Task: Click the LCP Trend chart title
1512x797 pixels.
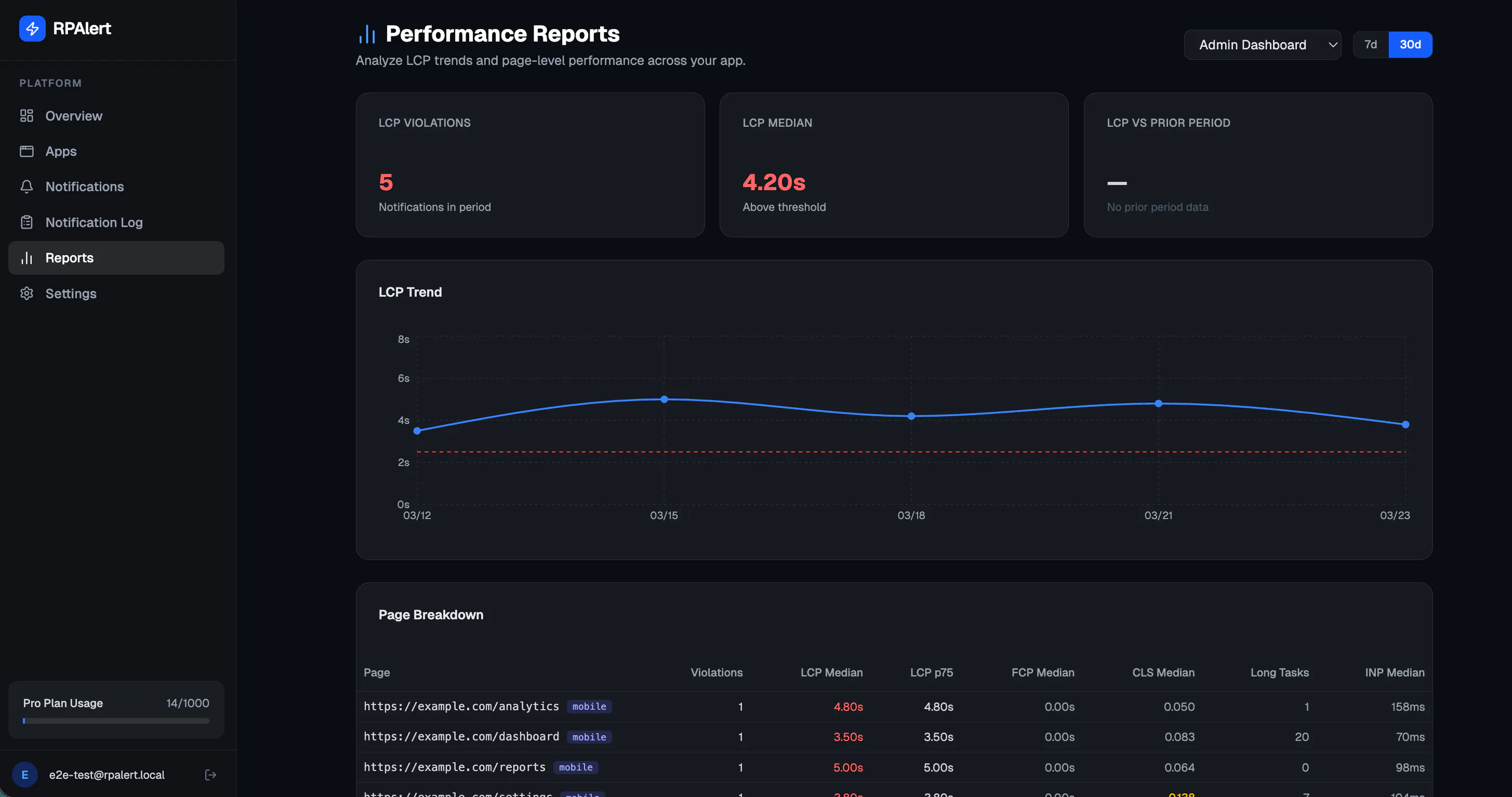Action: pos(410,293)
